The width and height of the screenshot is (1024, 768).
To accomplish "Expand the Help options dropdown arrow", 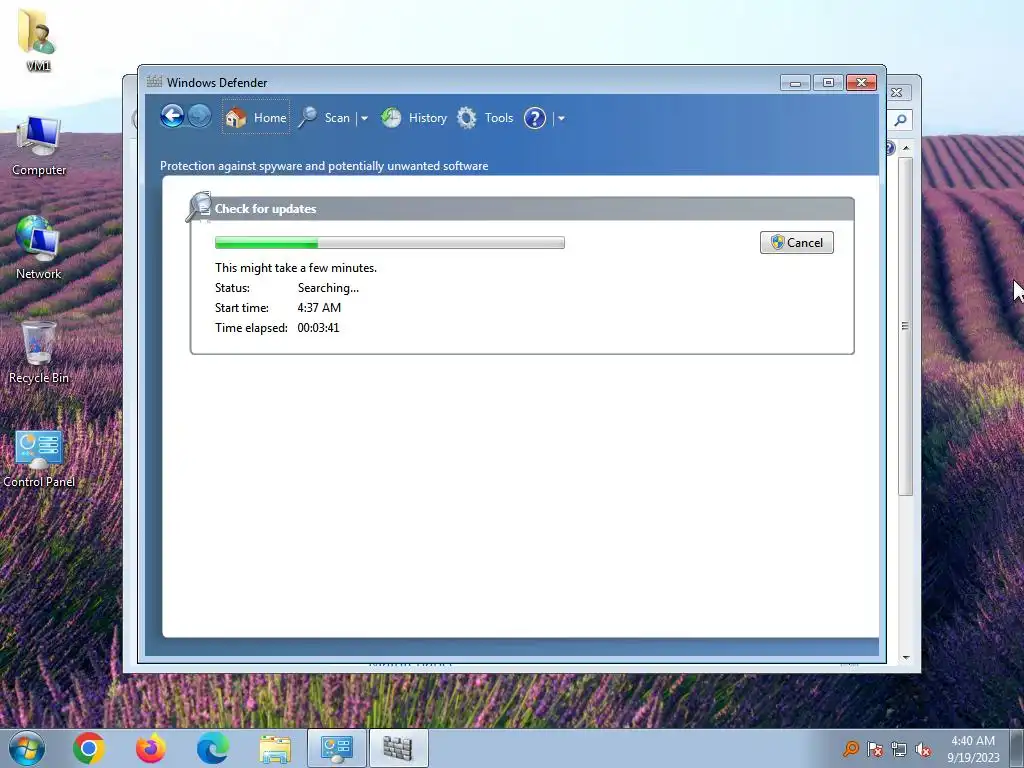I will (x=561, y=118).
